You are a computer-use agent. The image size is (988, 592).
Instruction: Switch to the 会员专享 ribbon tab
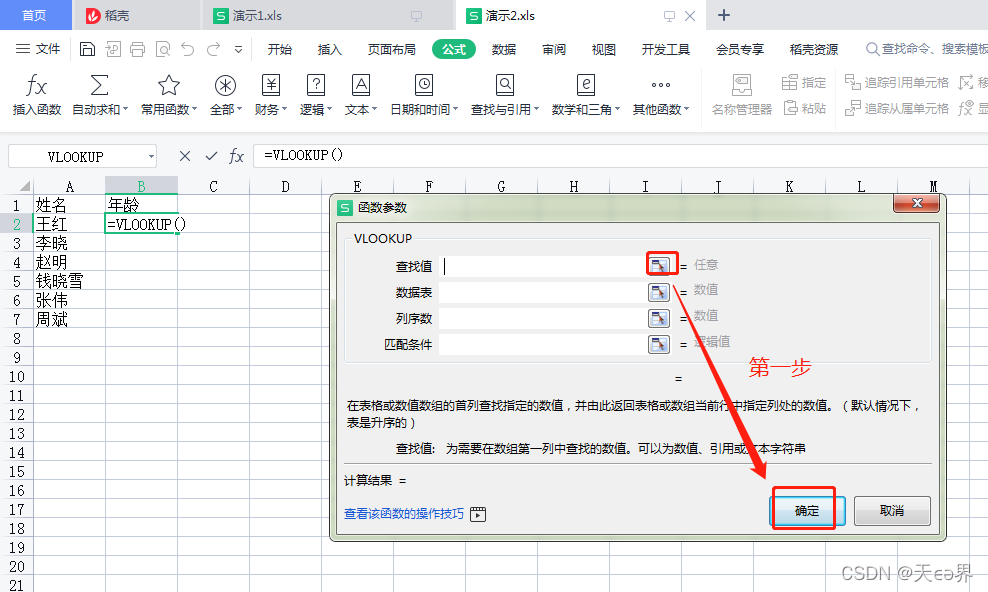[x=740, y=49]
